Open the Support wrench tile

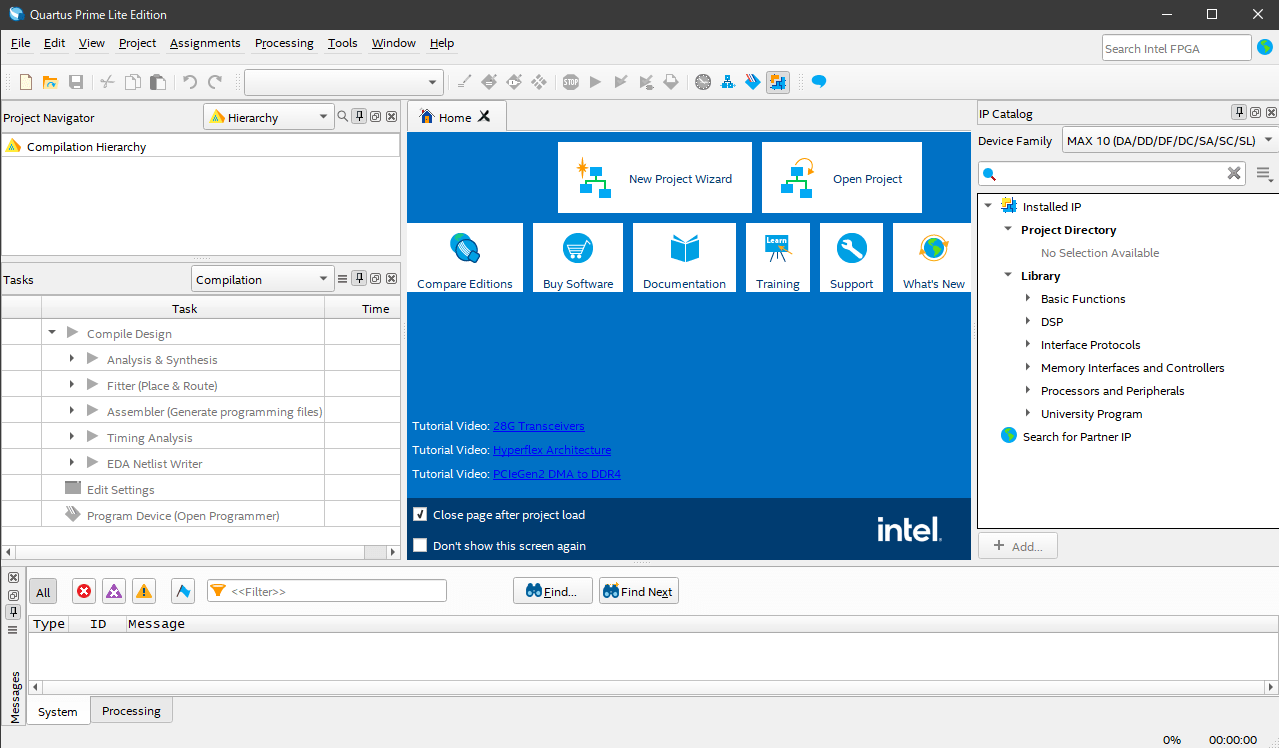tap(851, 258)
